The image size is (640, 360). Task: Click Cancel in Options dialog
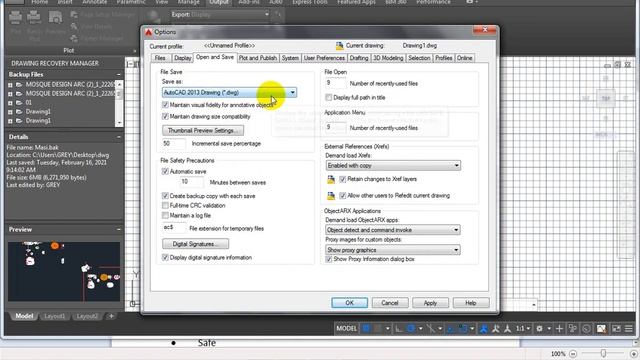pos(390,303)
